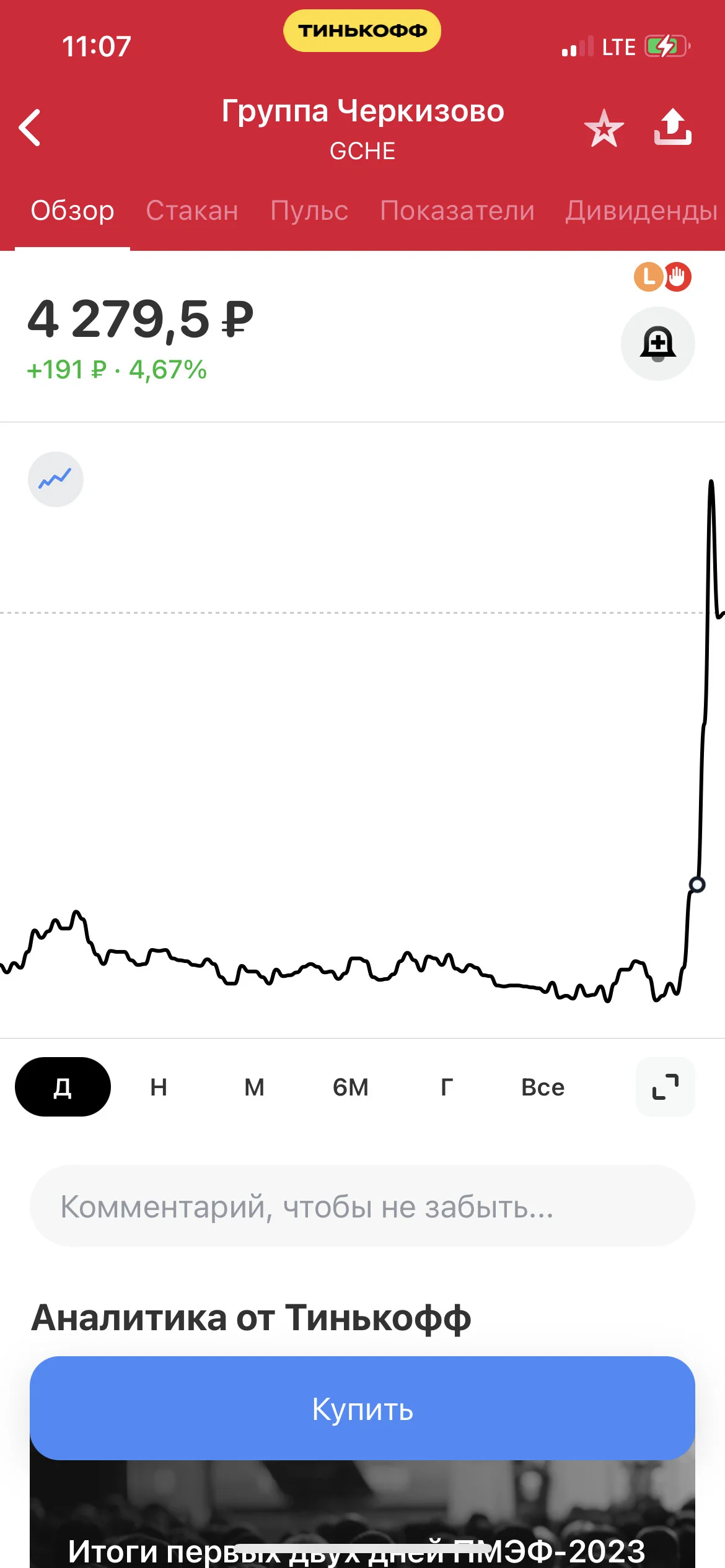Tap the orange L badge
The width and height of the screenshot is (725, 1568).
point(648,276)
